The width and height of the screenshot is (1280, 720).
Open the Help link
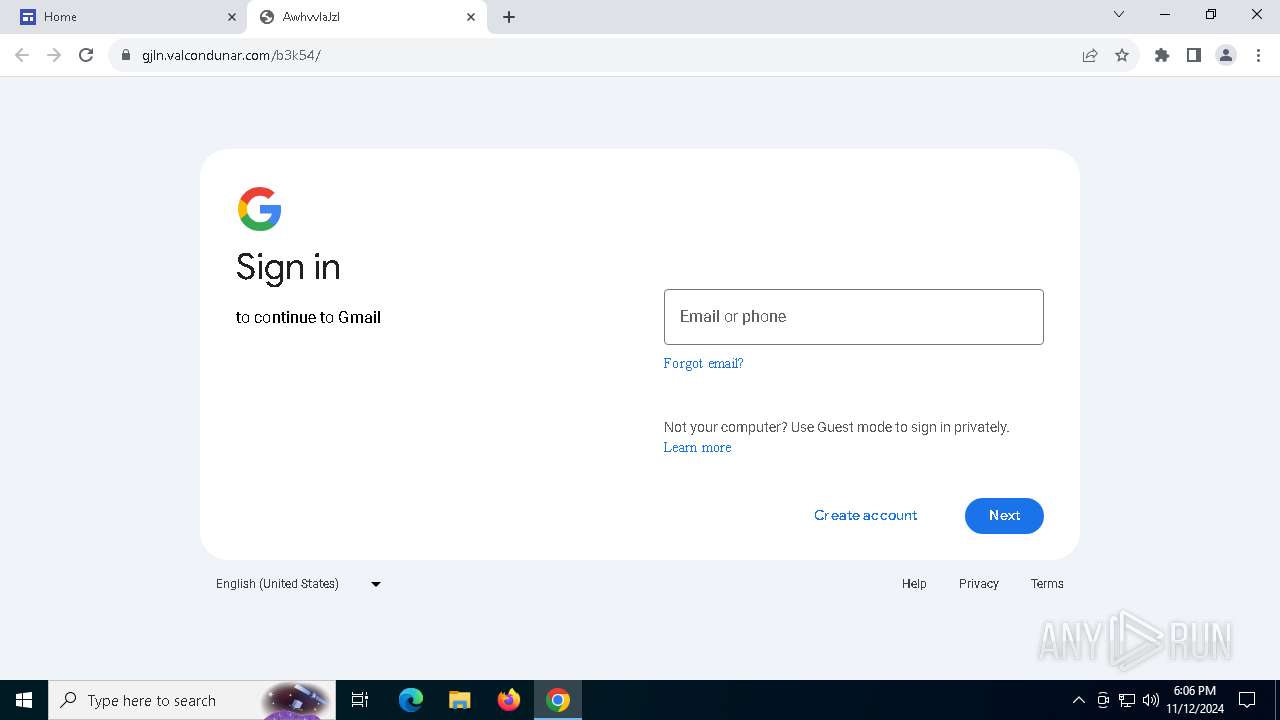(914, 584)
